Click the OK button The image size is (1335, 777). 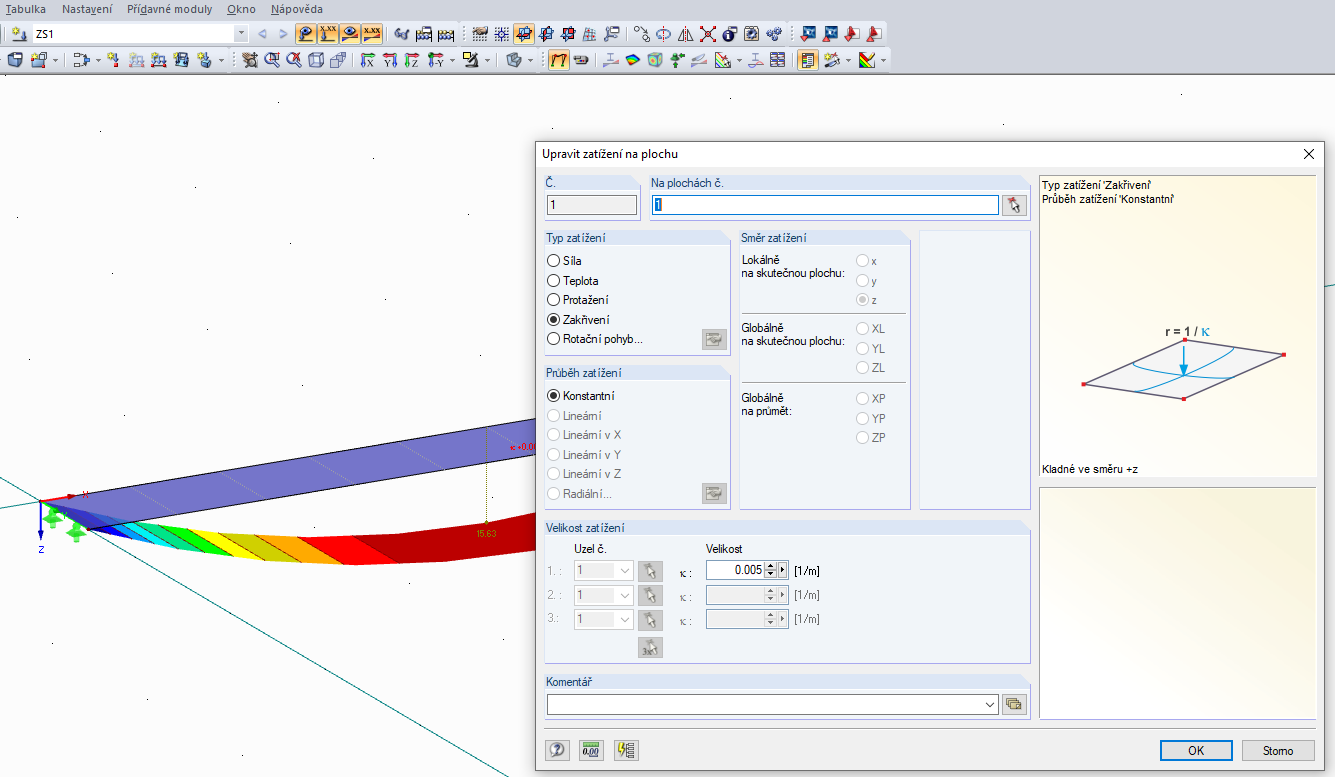pyautogui.click(x=1196, y=750)
